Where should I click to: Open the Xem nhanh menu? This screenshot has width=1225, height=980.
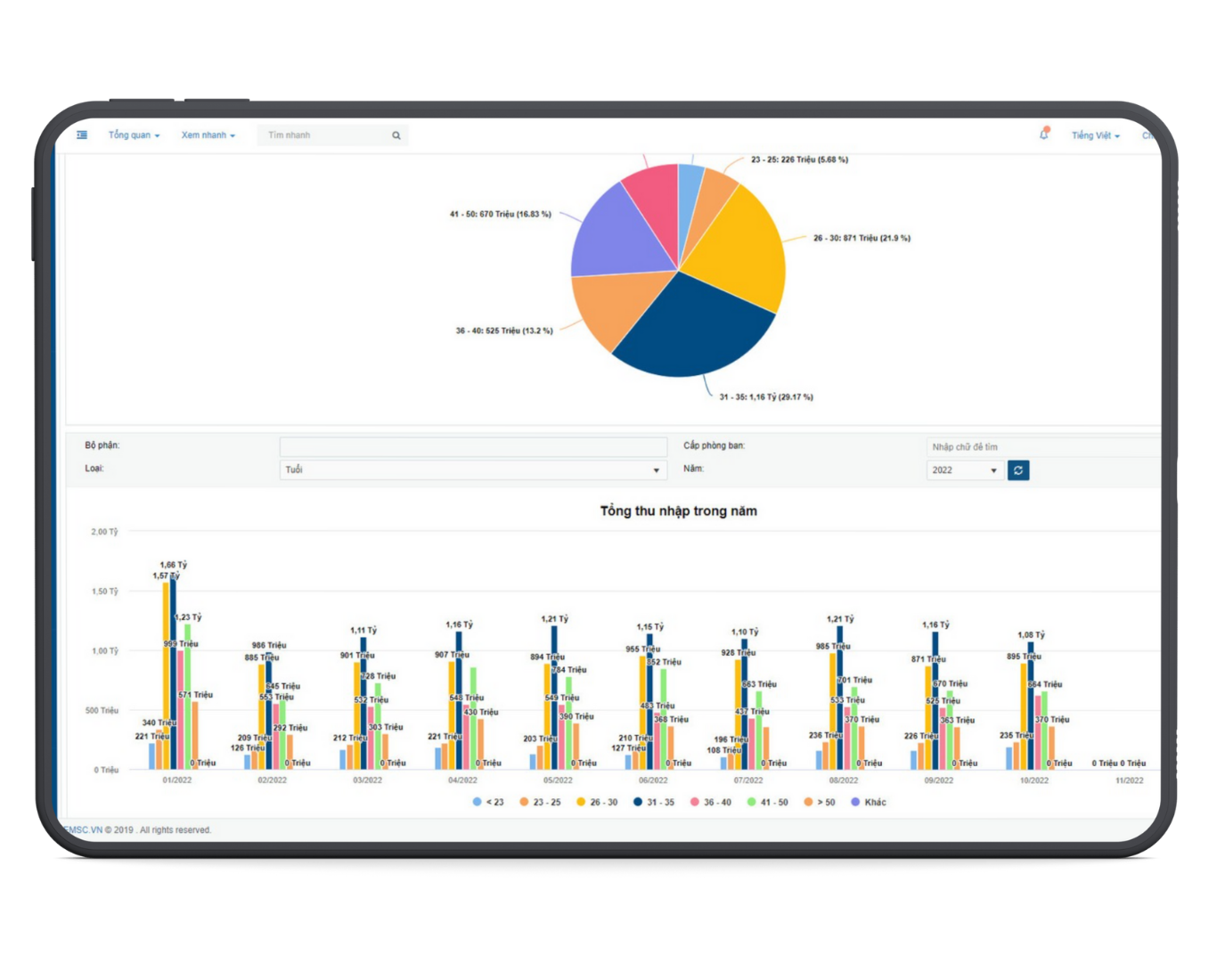pos(208,135)
